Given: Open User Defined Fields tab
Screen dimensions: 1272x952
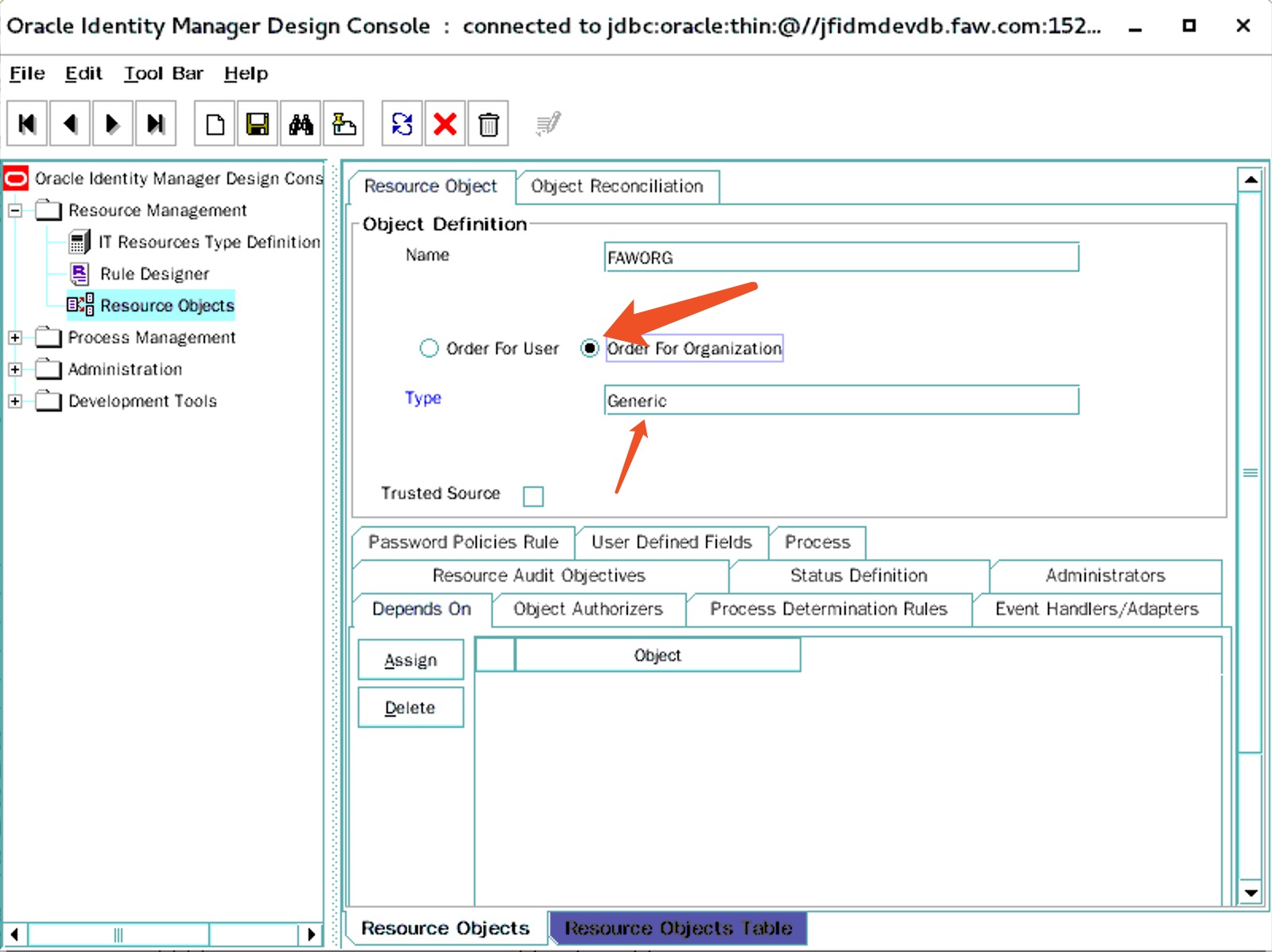Looking at the screenshot, I should pyautogui.click(x=672, y=542).
